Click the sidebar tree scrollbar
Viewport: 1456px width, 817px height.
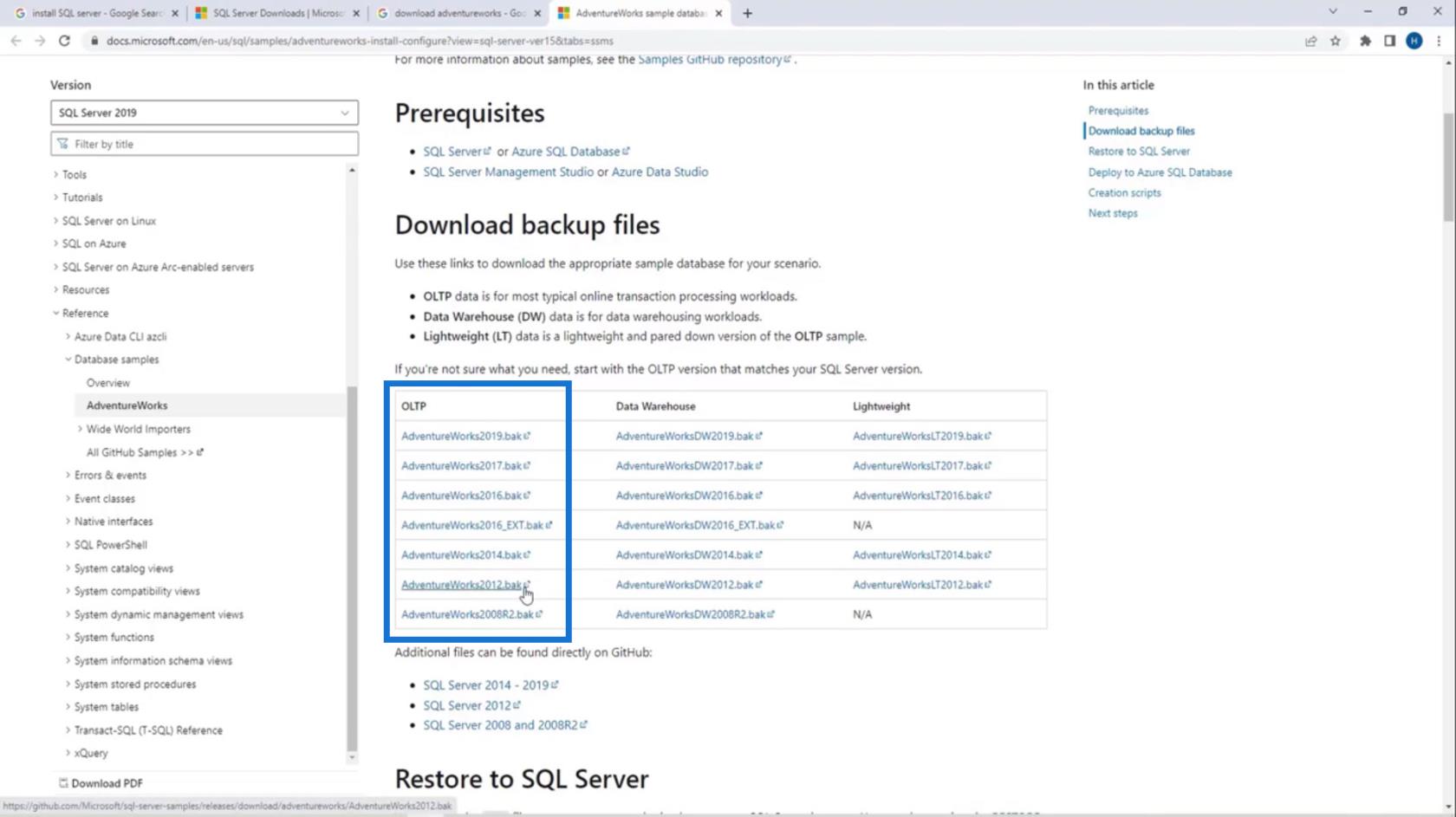point(352,567)
